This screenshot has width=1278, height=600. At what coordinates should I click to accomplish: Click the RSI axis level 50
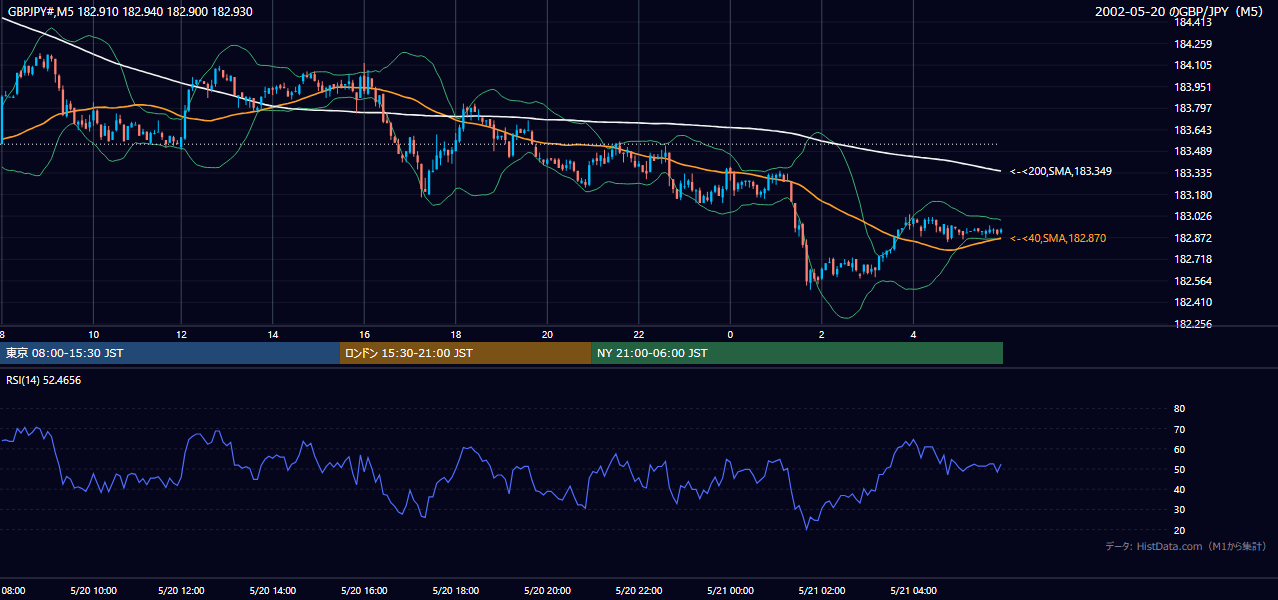click(x=1179, y=469)
